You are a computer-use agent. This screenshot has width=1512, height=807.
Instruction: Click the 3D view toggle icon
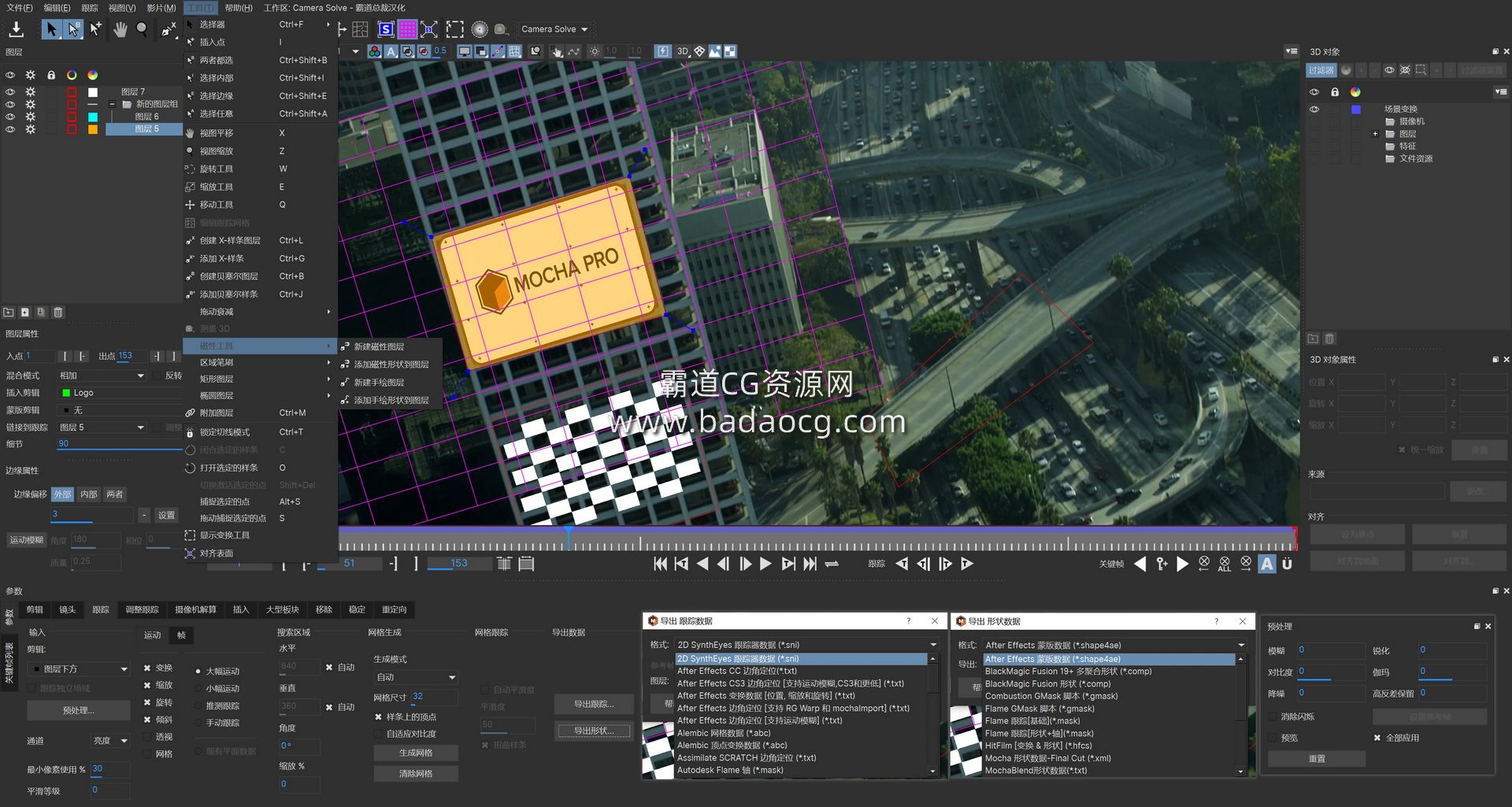[x=683, y=51]
